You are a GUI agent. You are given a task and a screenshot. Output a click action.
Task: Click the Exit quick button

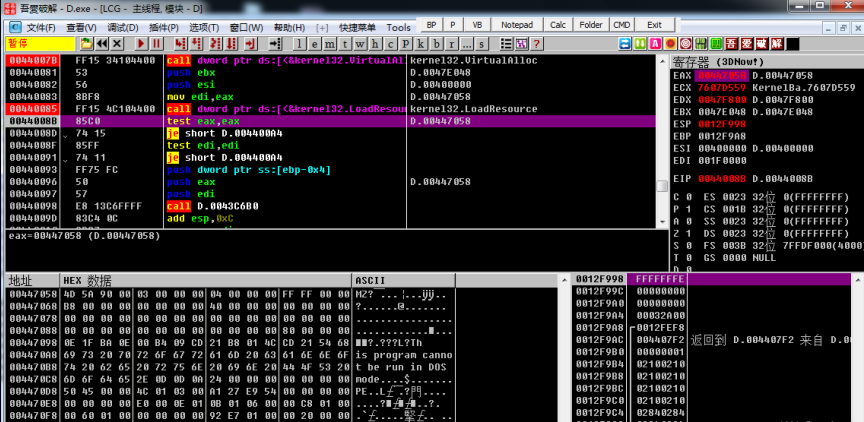pyautogui.click(x=655, y=25)
